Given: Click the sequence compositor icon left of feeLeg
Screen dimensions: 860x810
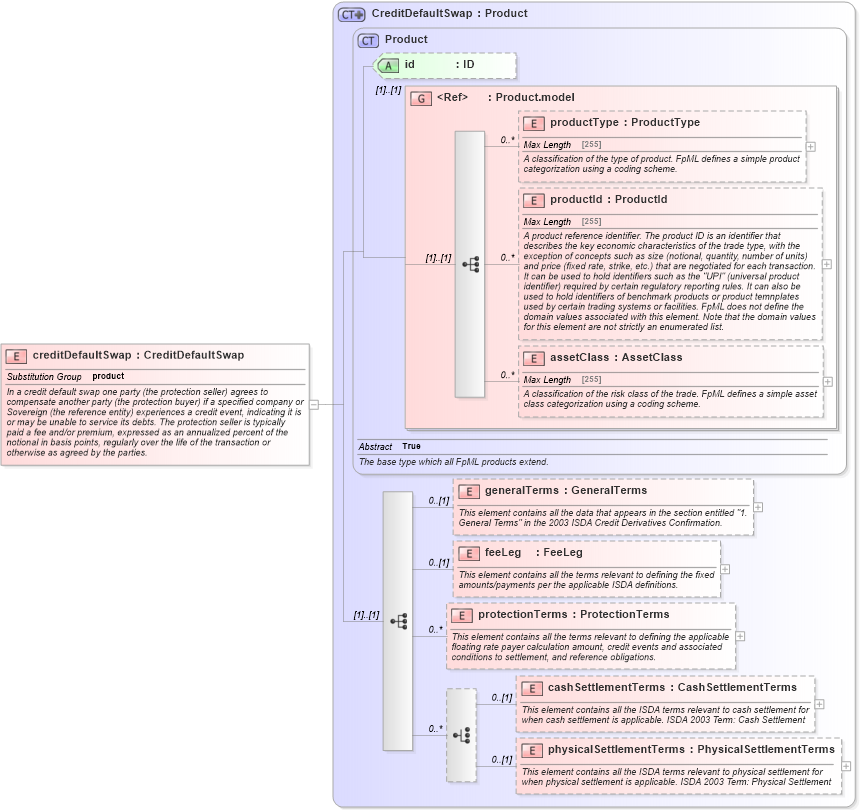Looking at the screenshot, I should tap(399, 621).
